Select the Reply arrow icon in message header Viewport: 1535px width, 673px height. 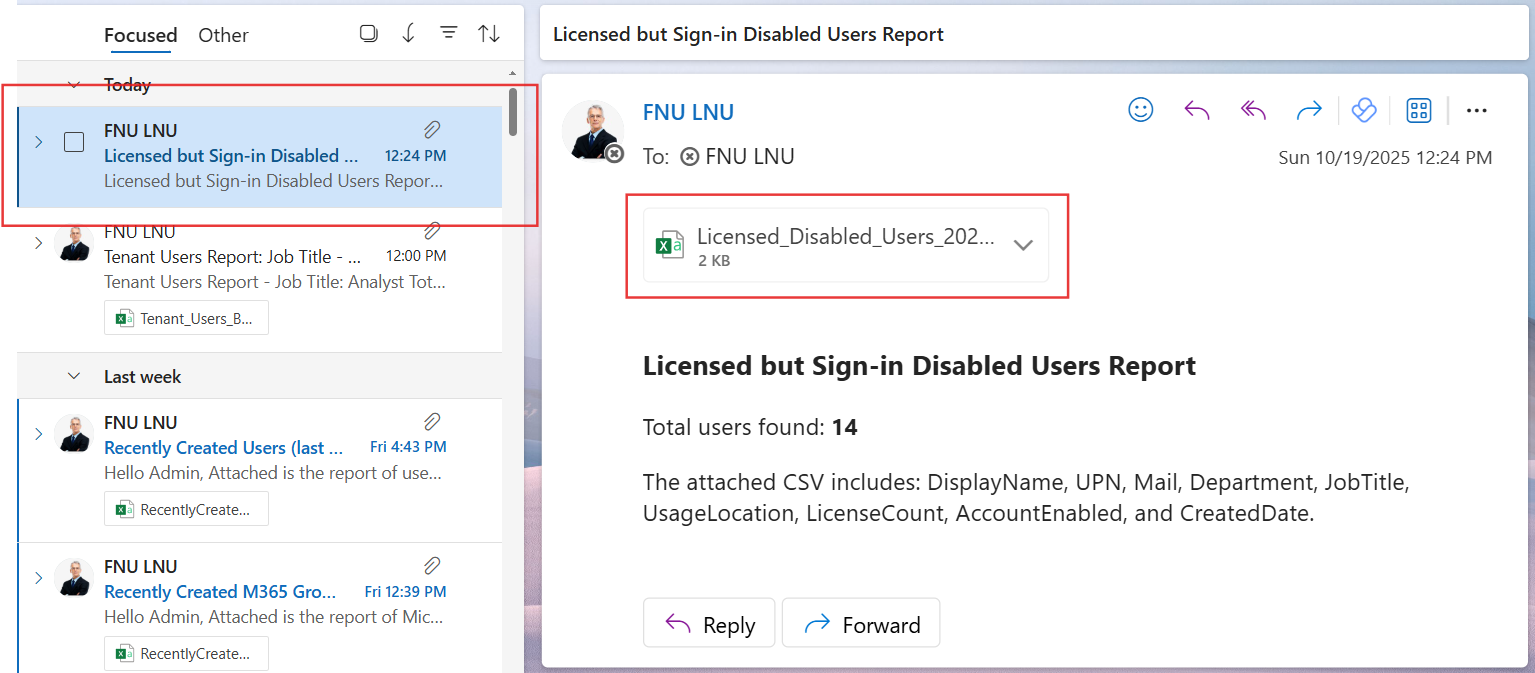click(1197, 110)
